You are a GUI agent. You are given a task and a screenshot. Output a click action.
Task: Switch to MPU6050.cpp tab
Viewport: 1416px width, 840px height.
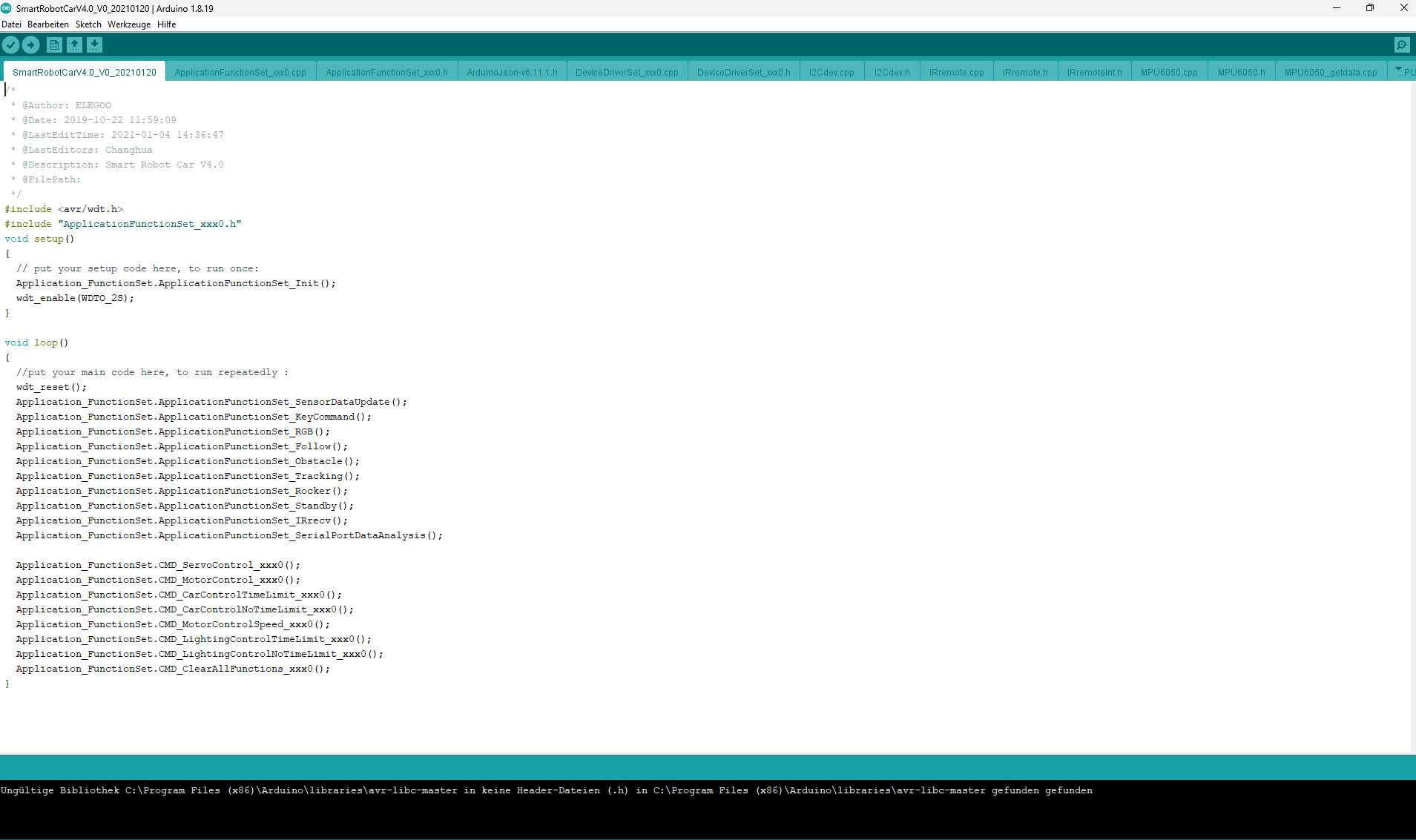click(1169, 72)
